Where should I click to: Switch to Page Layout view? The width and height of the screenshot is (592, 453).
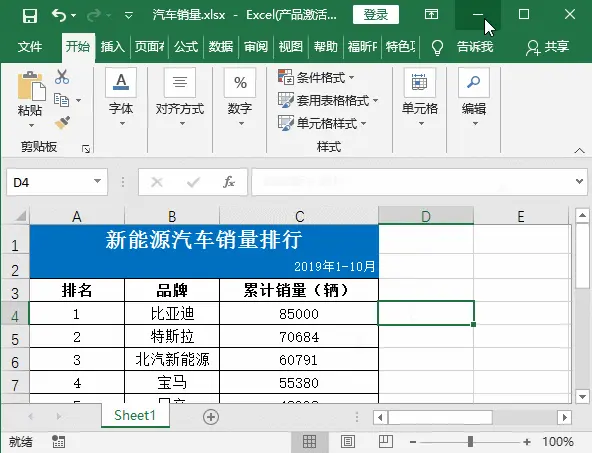348,441
